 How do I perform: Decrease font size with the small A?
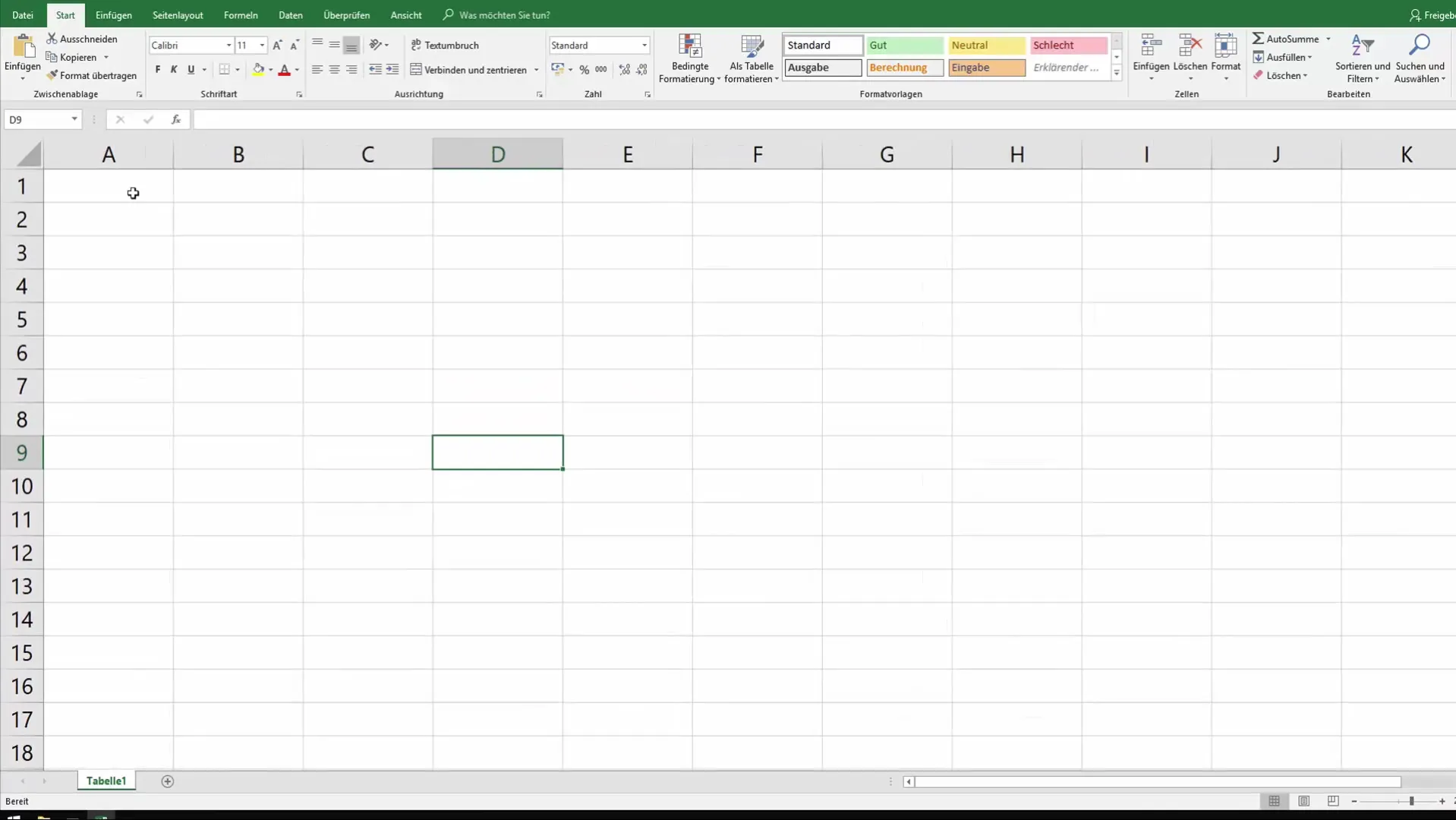[295, 45]
